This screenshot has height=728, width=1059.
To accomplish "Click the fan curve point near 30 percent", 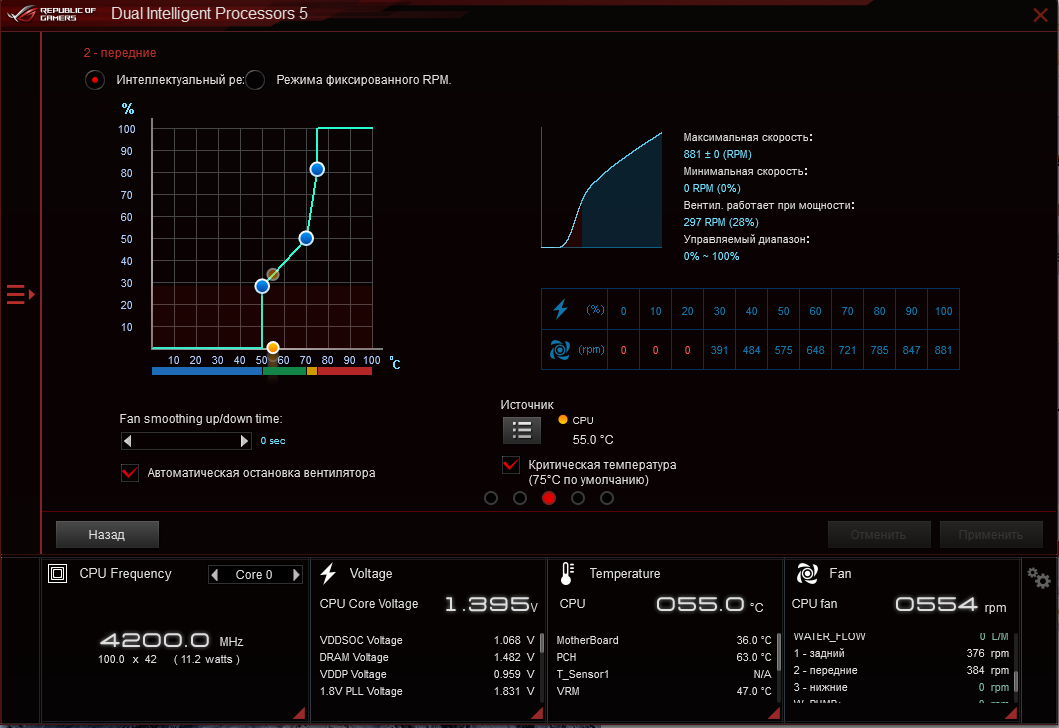I will click(262, 286).
